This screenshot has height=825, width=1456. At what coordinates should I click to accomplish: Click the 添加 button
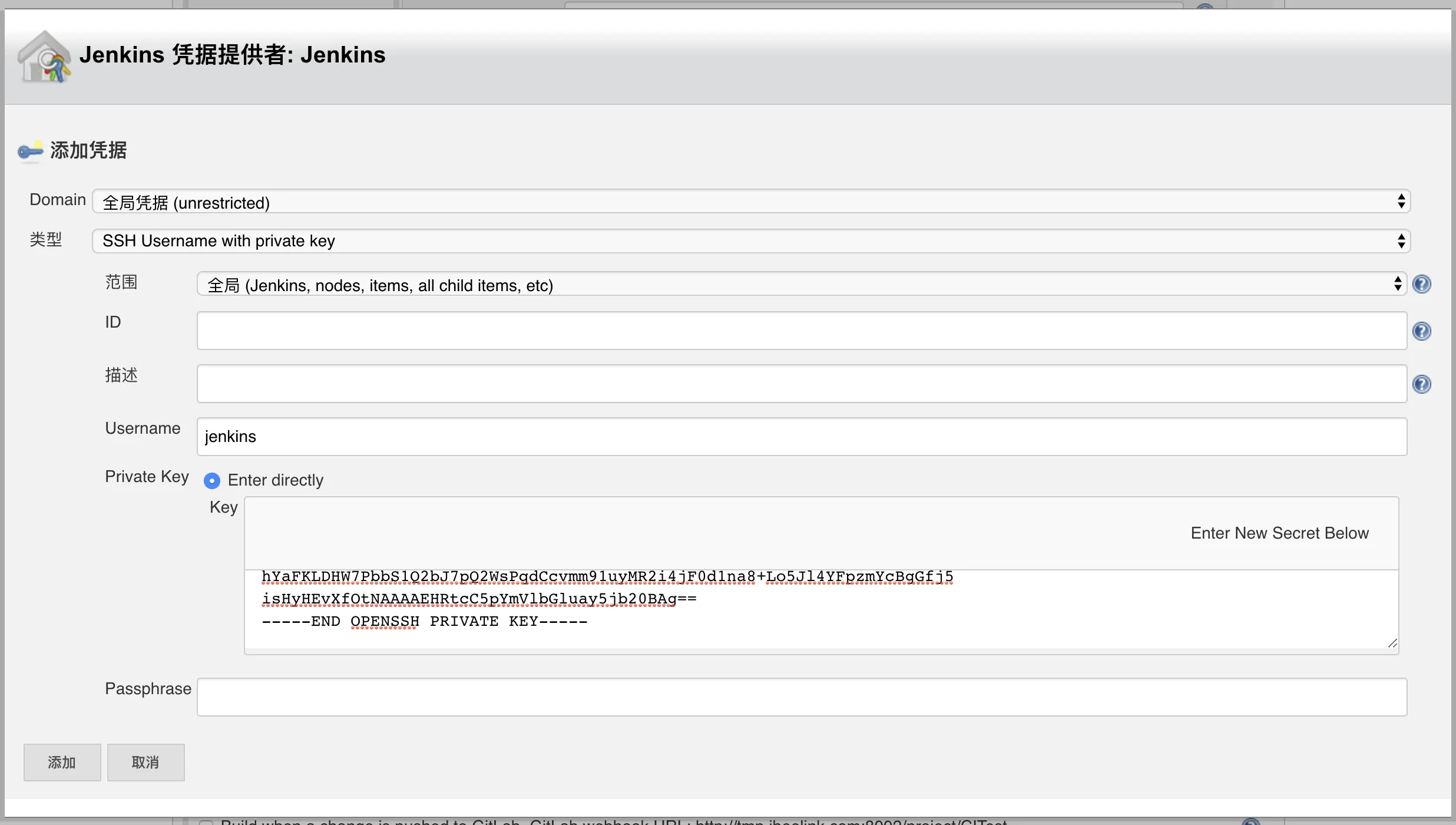[x=62, y=763]
